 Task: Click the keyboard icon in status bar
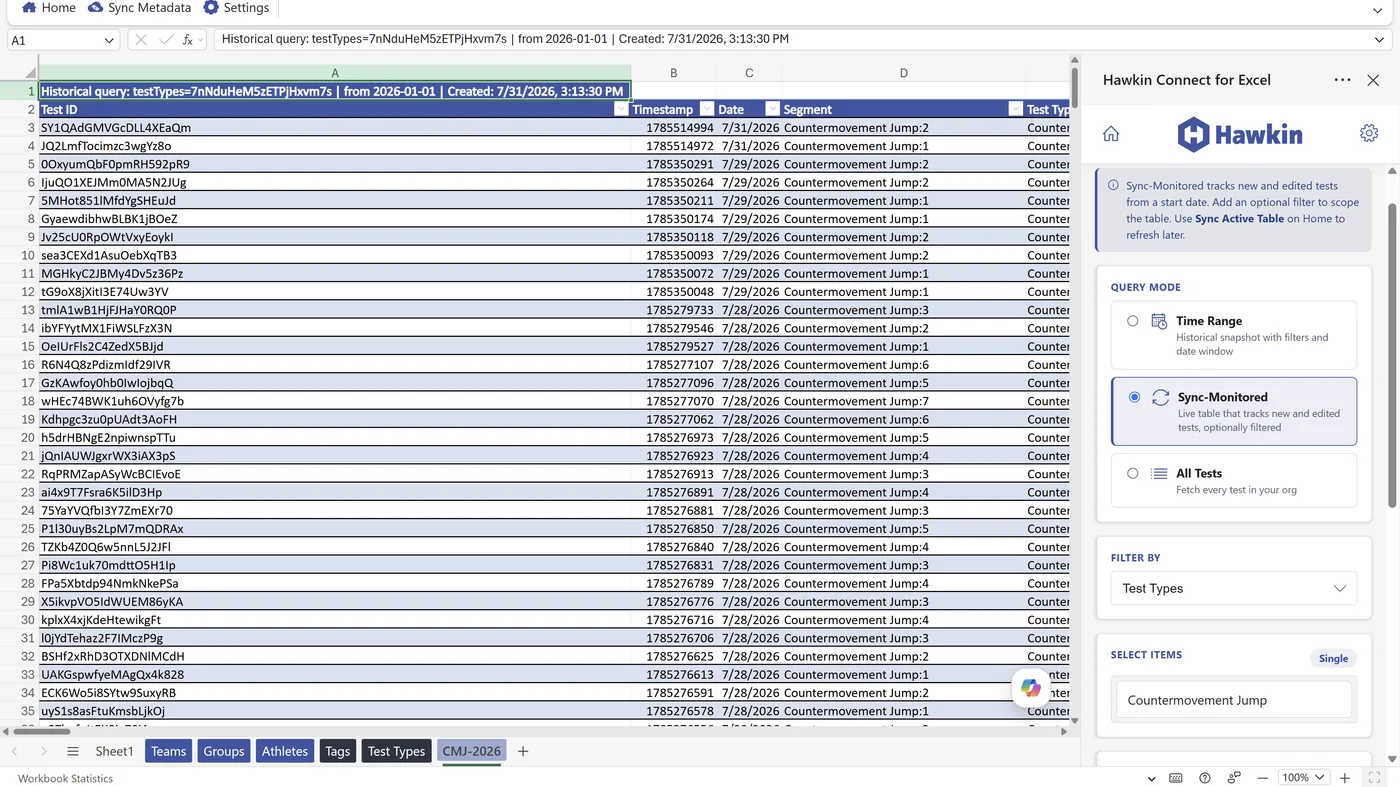click(x=1176, y=778)
